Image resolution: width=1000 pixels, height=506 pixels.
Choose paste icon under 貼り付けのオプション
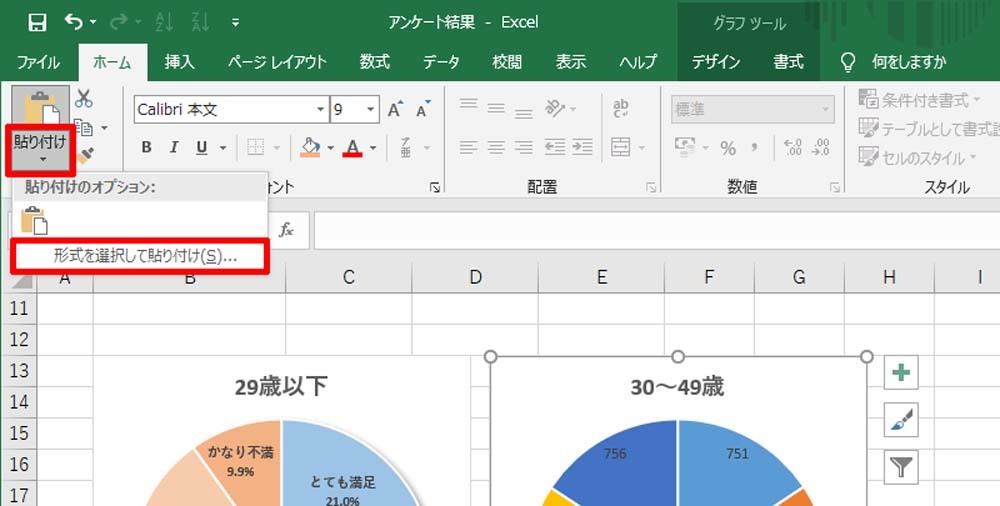(x=34, y=221)
